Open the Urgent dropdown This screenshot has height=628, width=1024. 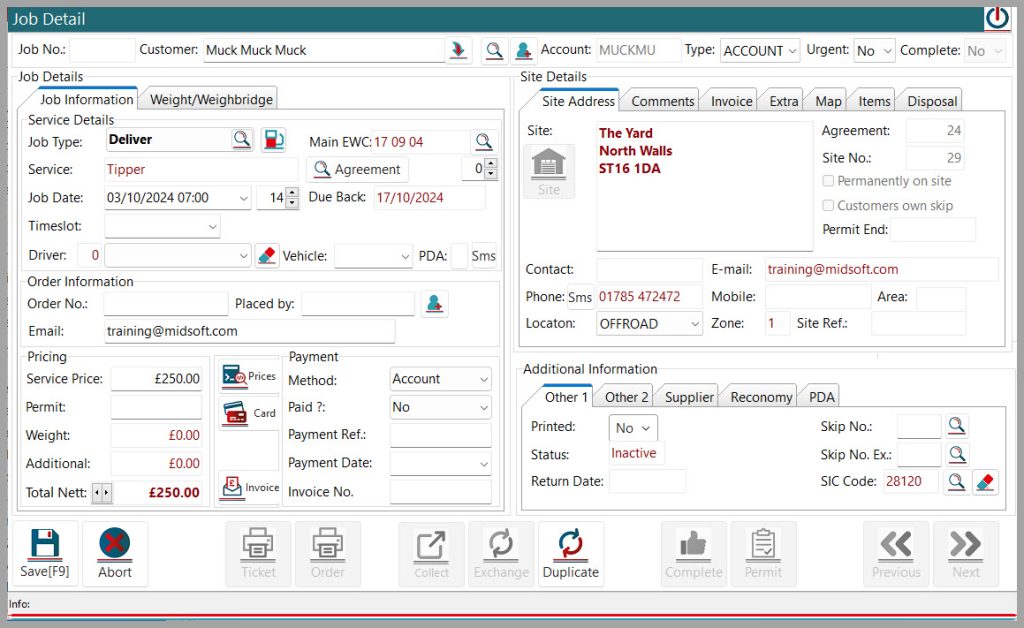[874, 51]
